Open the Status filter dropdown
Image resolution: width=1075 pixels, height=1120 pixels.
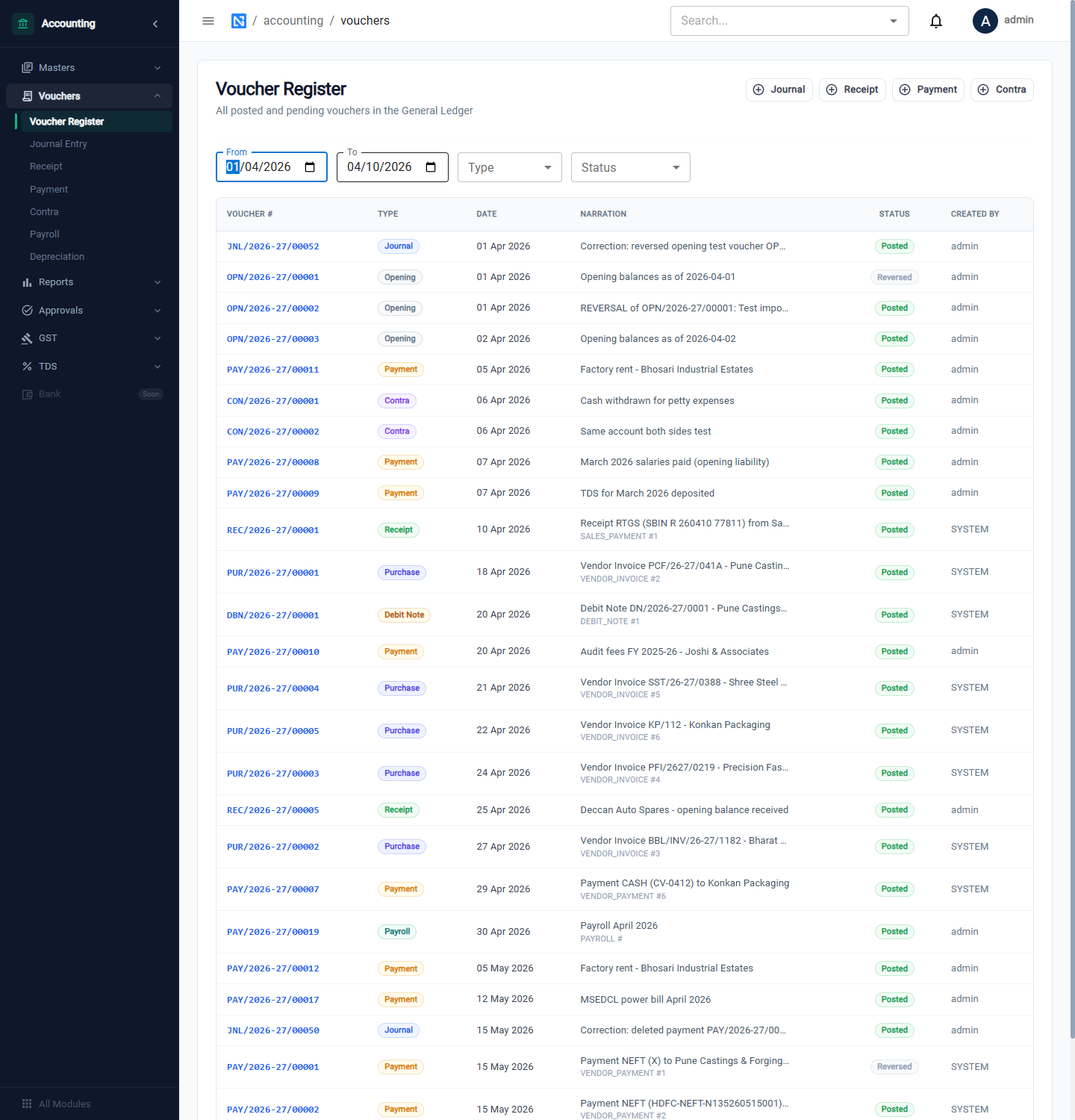(x=631, y=167)
